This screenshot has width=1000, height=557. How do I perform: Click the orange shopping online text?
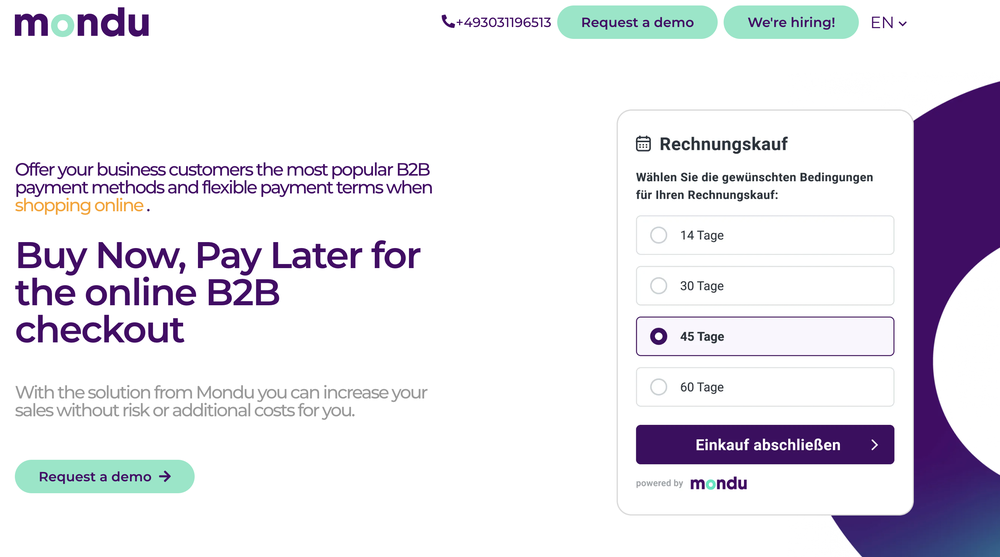pos(79,205)
